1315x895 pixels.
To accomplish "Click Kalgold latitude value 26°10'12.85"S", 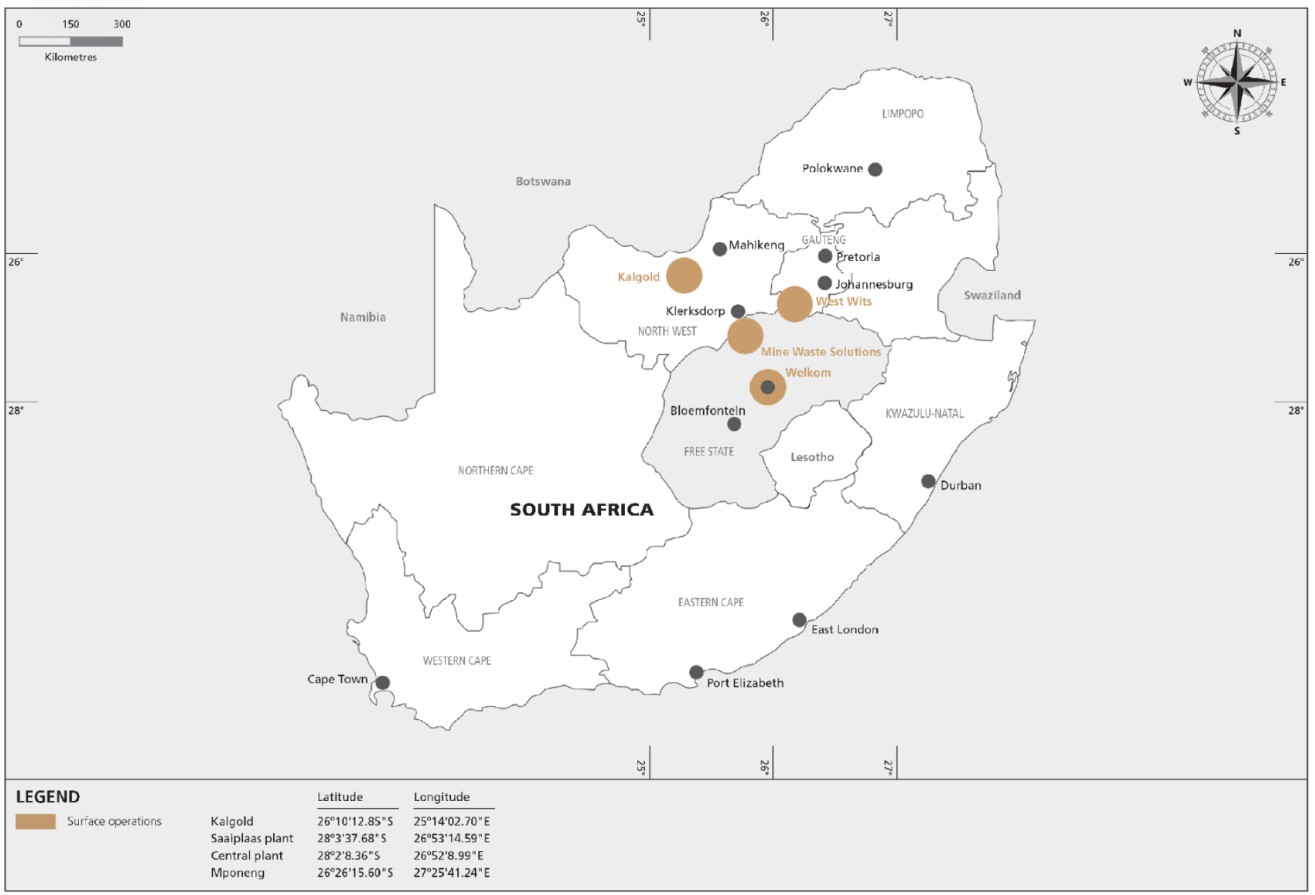I will pos(355,821).
